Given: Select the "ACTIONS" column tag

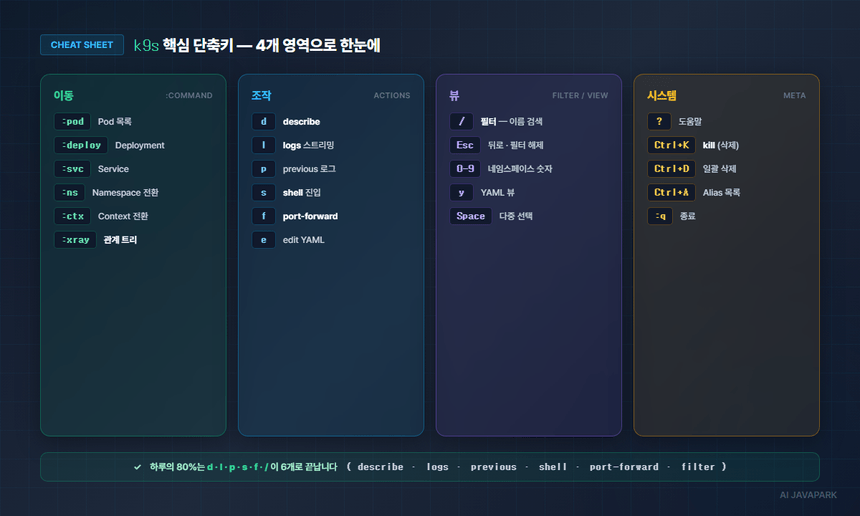Looking at the screenshot, I should point(392,95).
